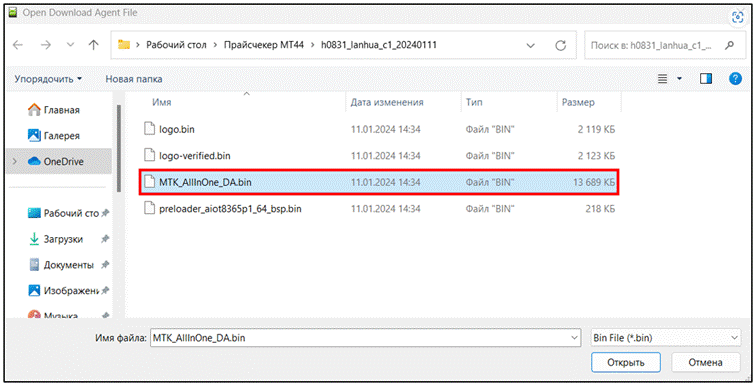Click the logo.bin file icon
The image size is (756, 386).
[x=150, y=129]
